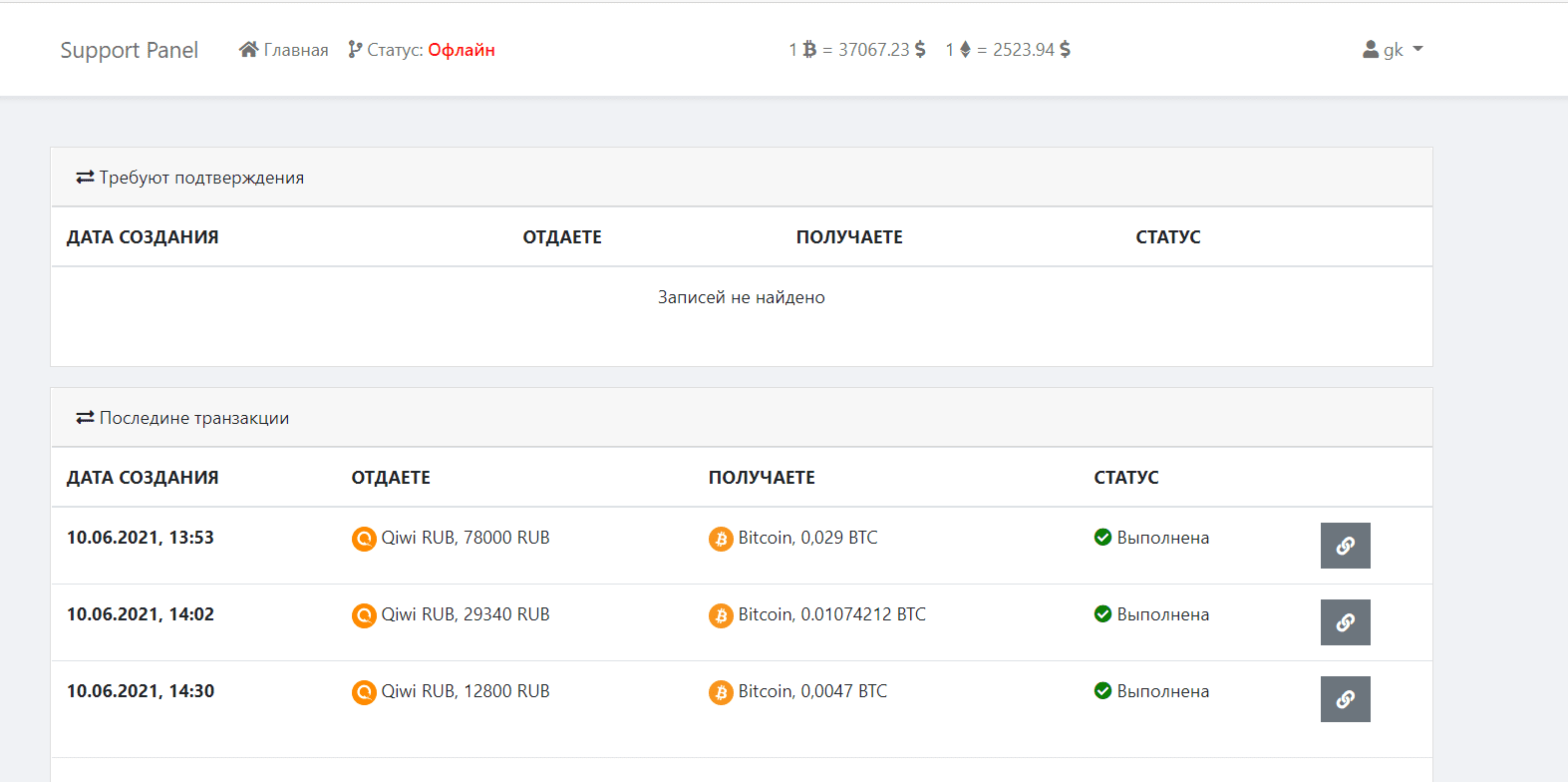
Task: Click the Bitcoin rate symbol in header
Action: pyautogui.click(x=809, y=49)
